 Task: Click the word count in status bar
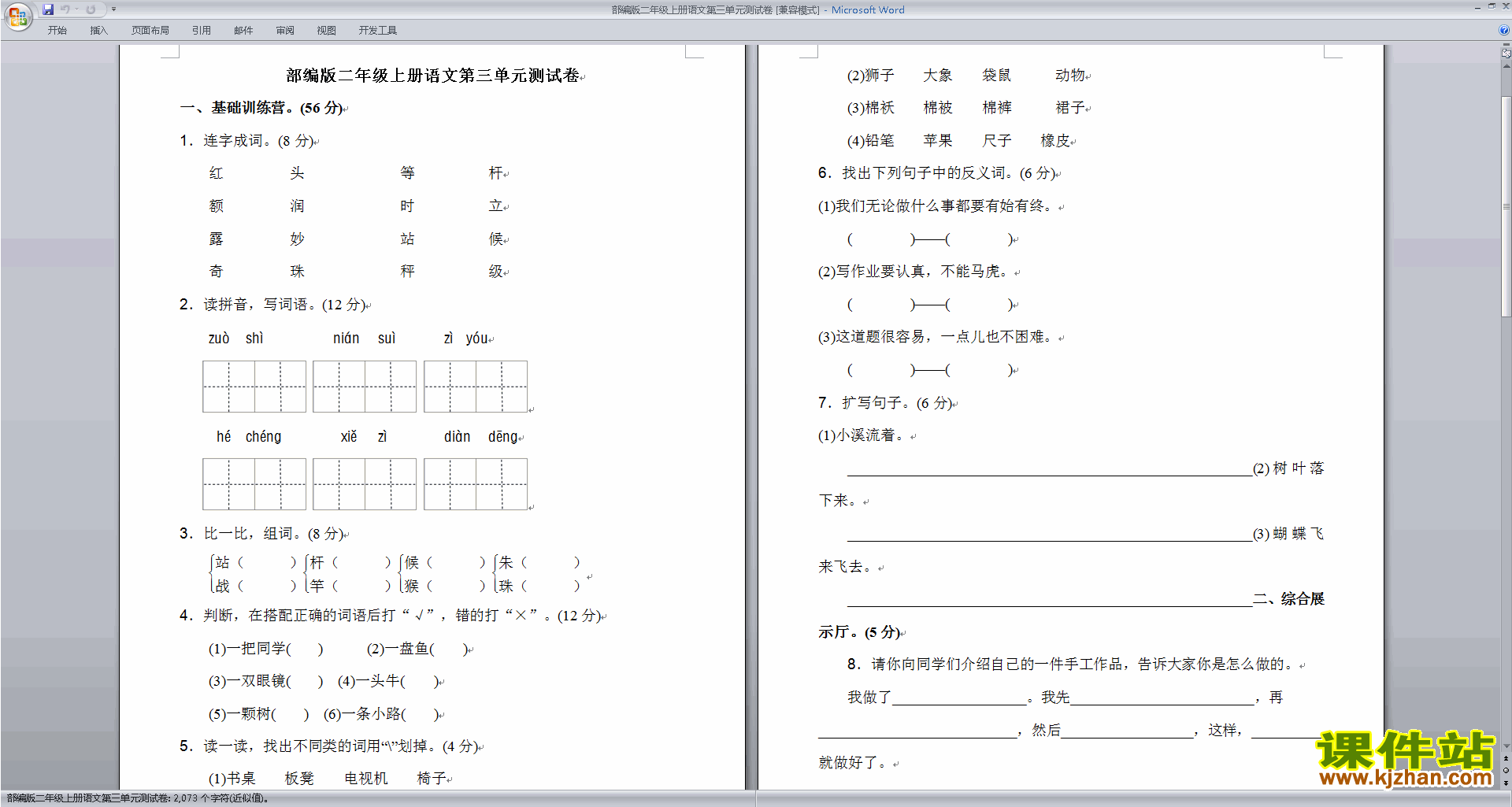point(138,798)
